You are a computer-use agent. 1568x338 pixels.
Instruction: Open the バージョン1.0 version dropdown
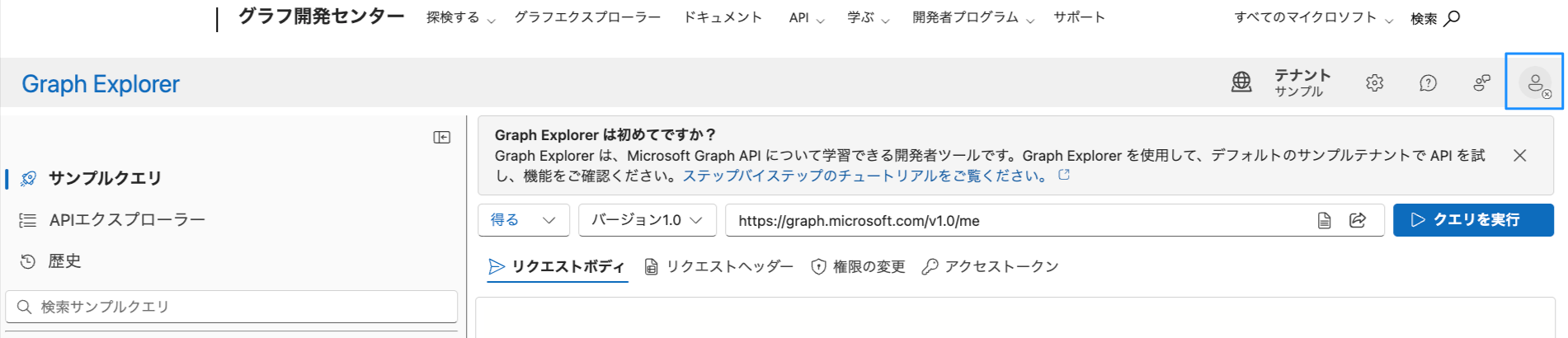pos(647,220)
